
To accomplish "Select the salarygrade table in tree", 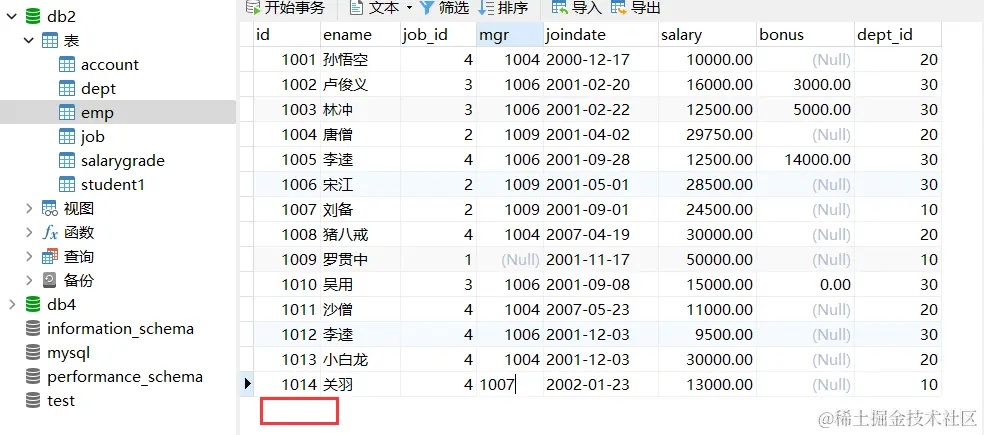I will click(122, 161).
